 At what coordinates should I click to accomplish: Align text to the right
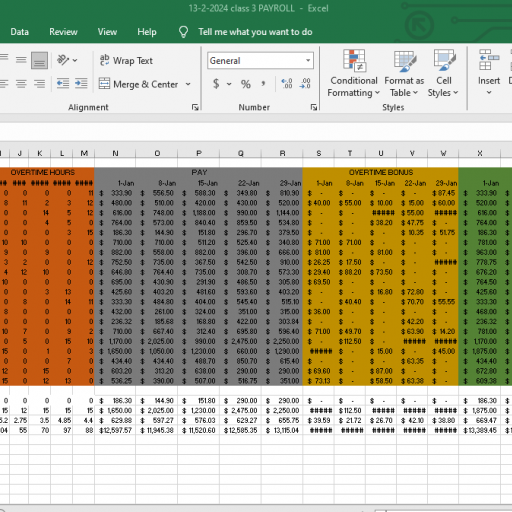[x=39, y=84]
